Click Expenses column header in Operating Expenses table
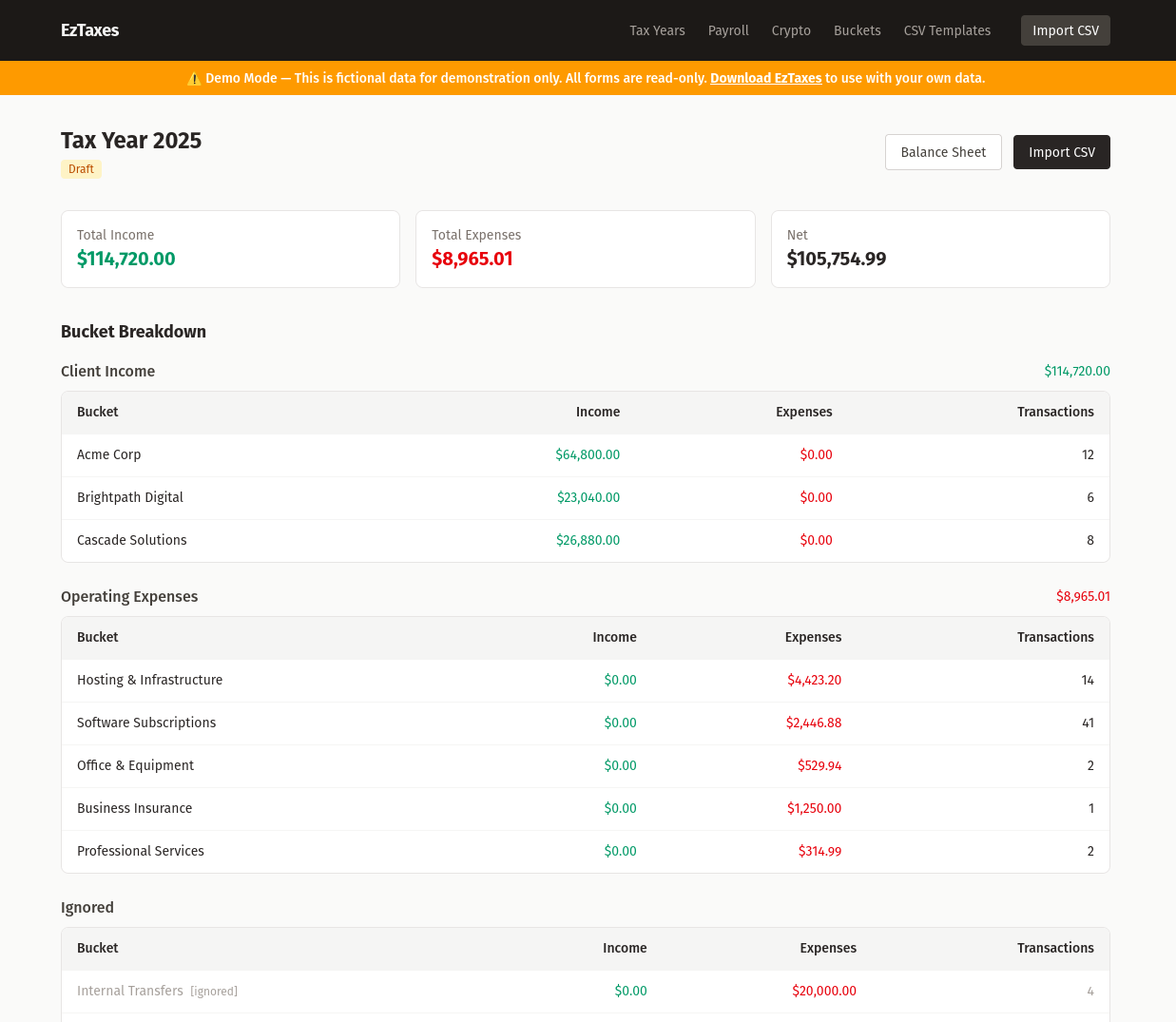The image size is (1176, 1022). (813, 637)
